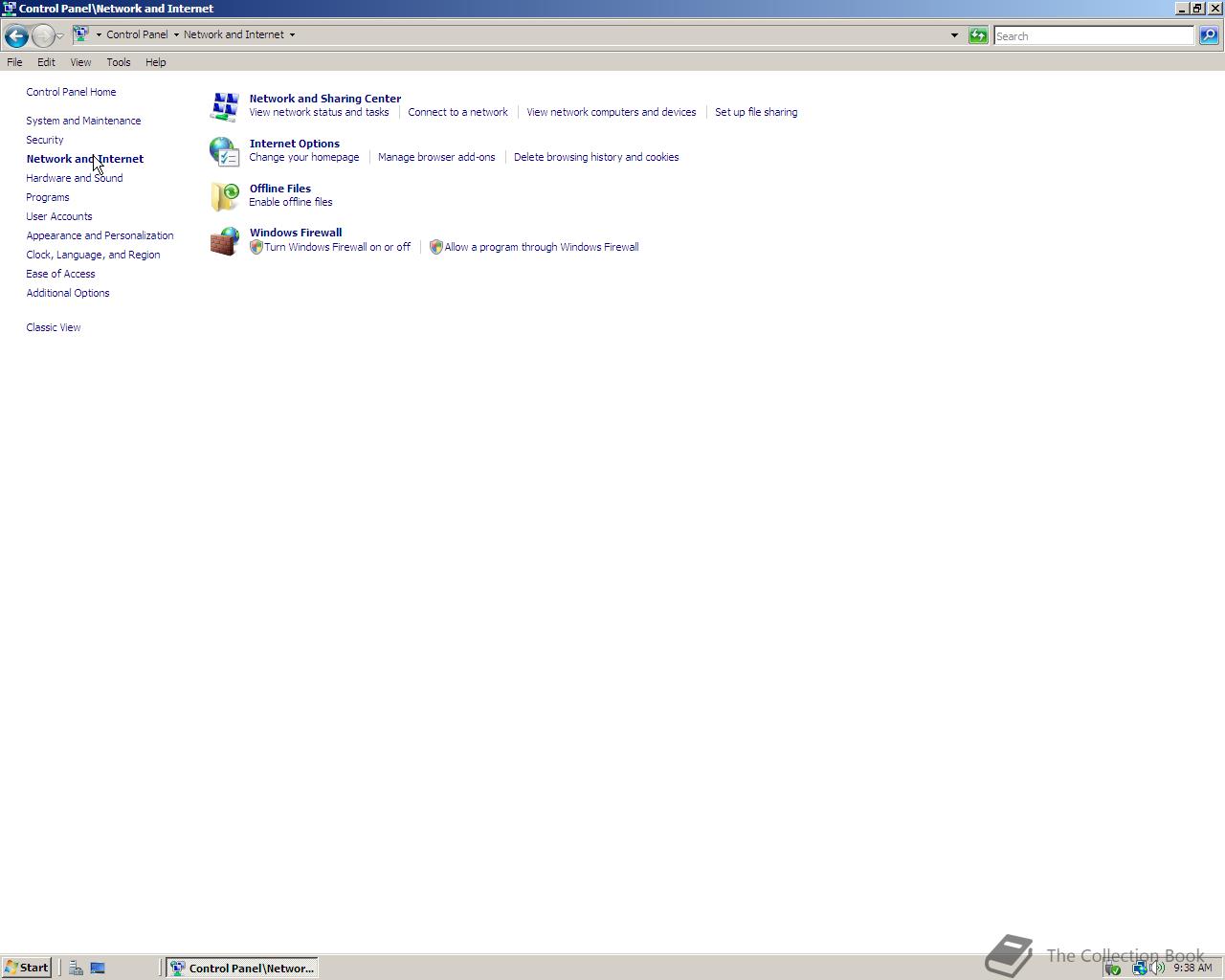1225x980 pixels.
Task: Open Windows Firewall heading link
Action: point(296,233)
